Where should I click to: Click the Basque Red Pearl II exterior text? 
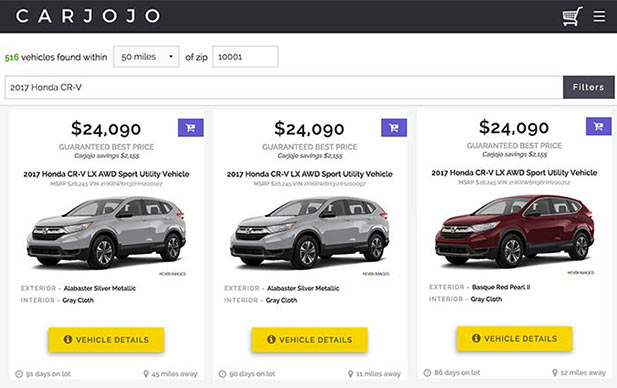pyautogui.click(x=501, y=287)
